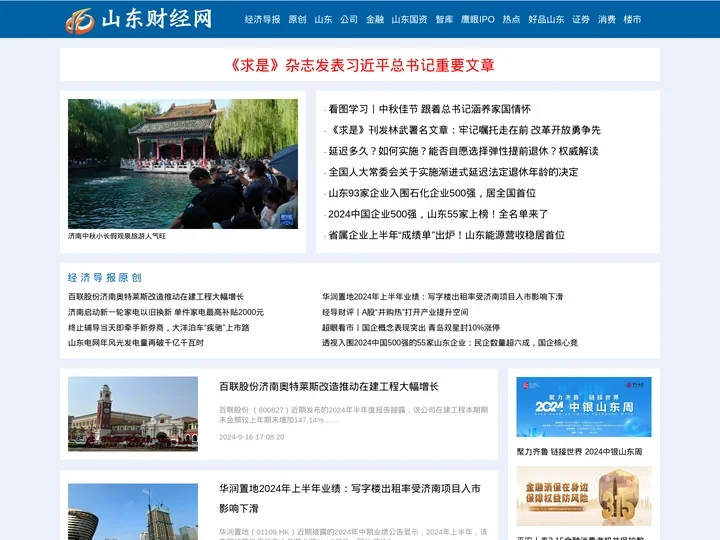Open 经导财评 A股并购热 article
The image size is (720, 540).
(x=395, y=312)
